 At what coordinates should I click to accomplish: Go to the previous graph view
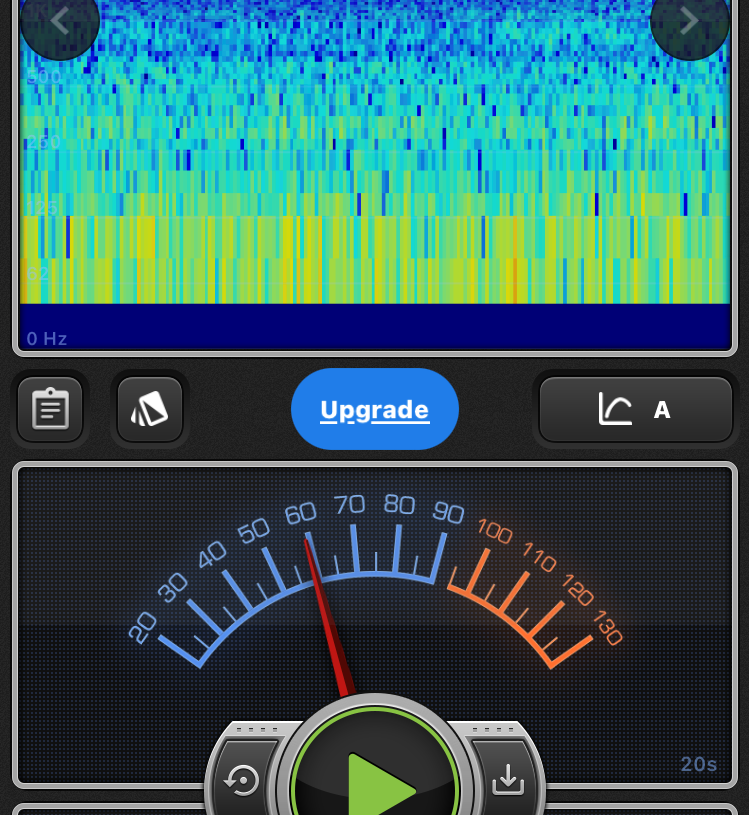tap(59, 21)
